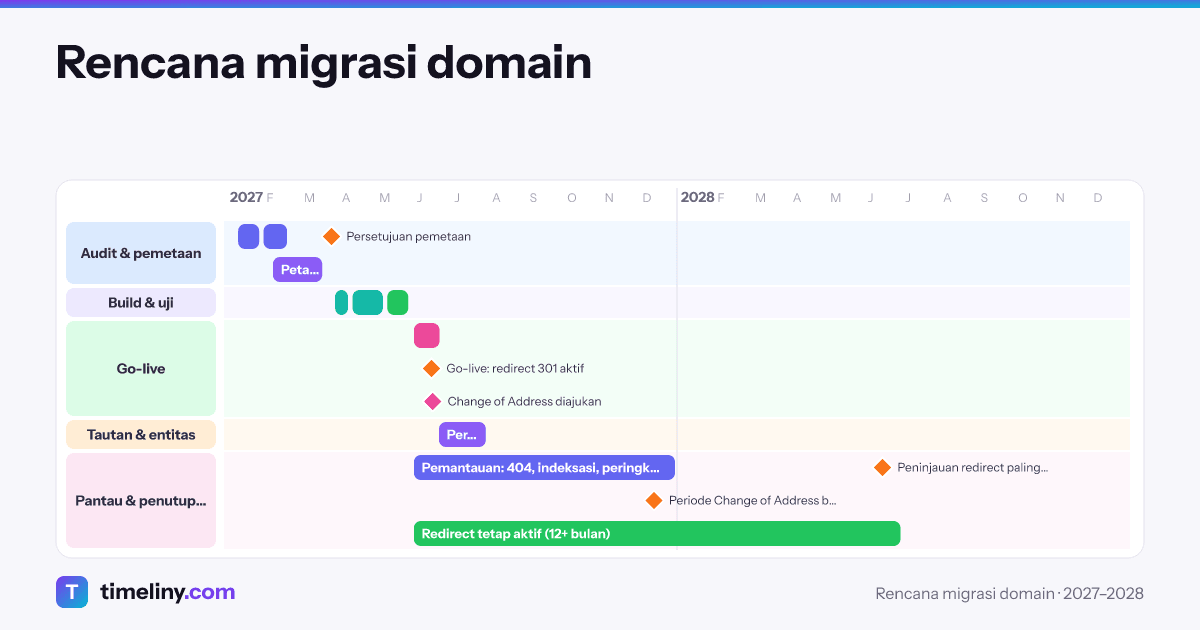The height and width of the screenshot is (630, 1200).
Task: Click the orange diamond beside Persetujuan pemetaan
Action: [331, 236]
